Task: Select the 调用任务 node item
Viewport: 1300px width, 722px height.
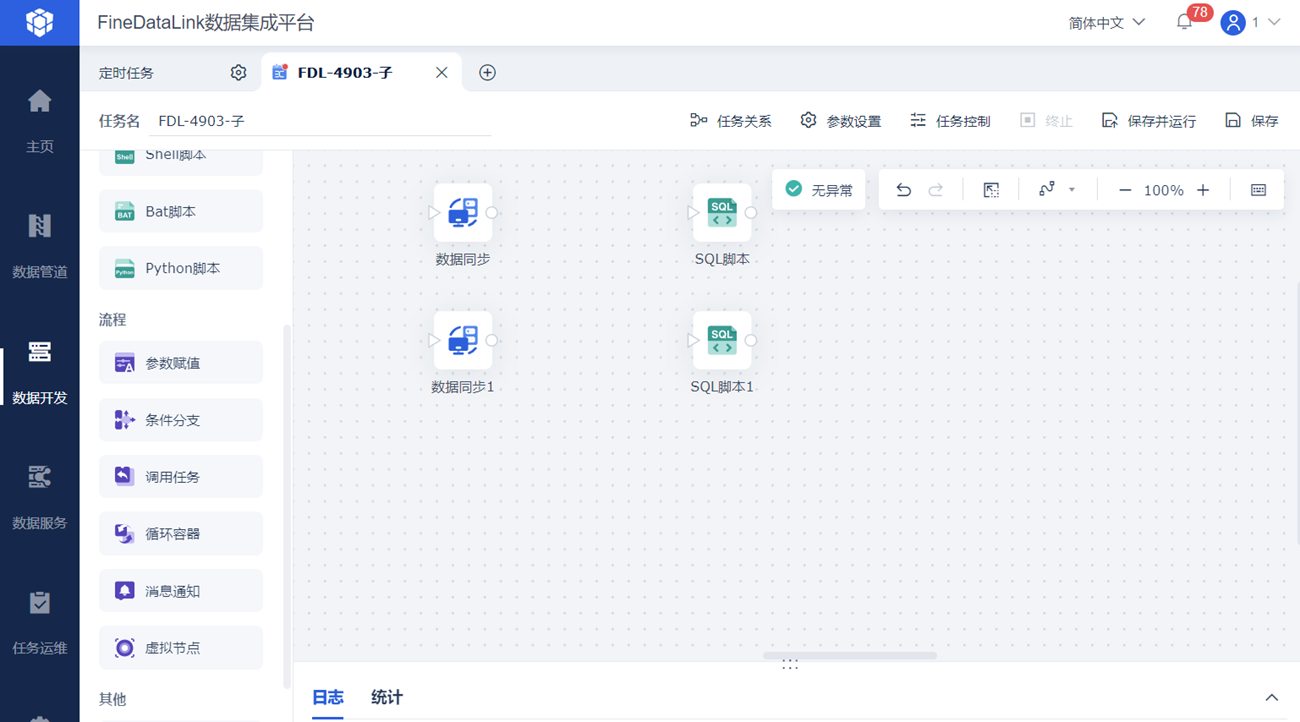Action: 181,477
